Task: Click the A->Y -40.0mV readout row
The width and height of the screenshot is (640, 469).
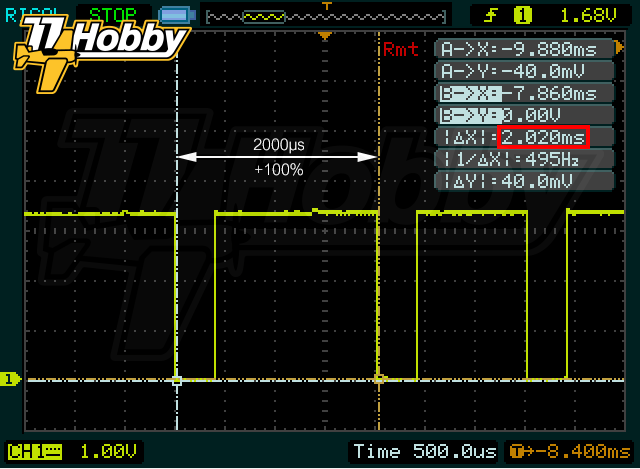Action: pyautogui.click(x=524, y=71)
